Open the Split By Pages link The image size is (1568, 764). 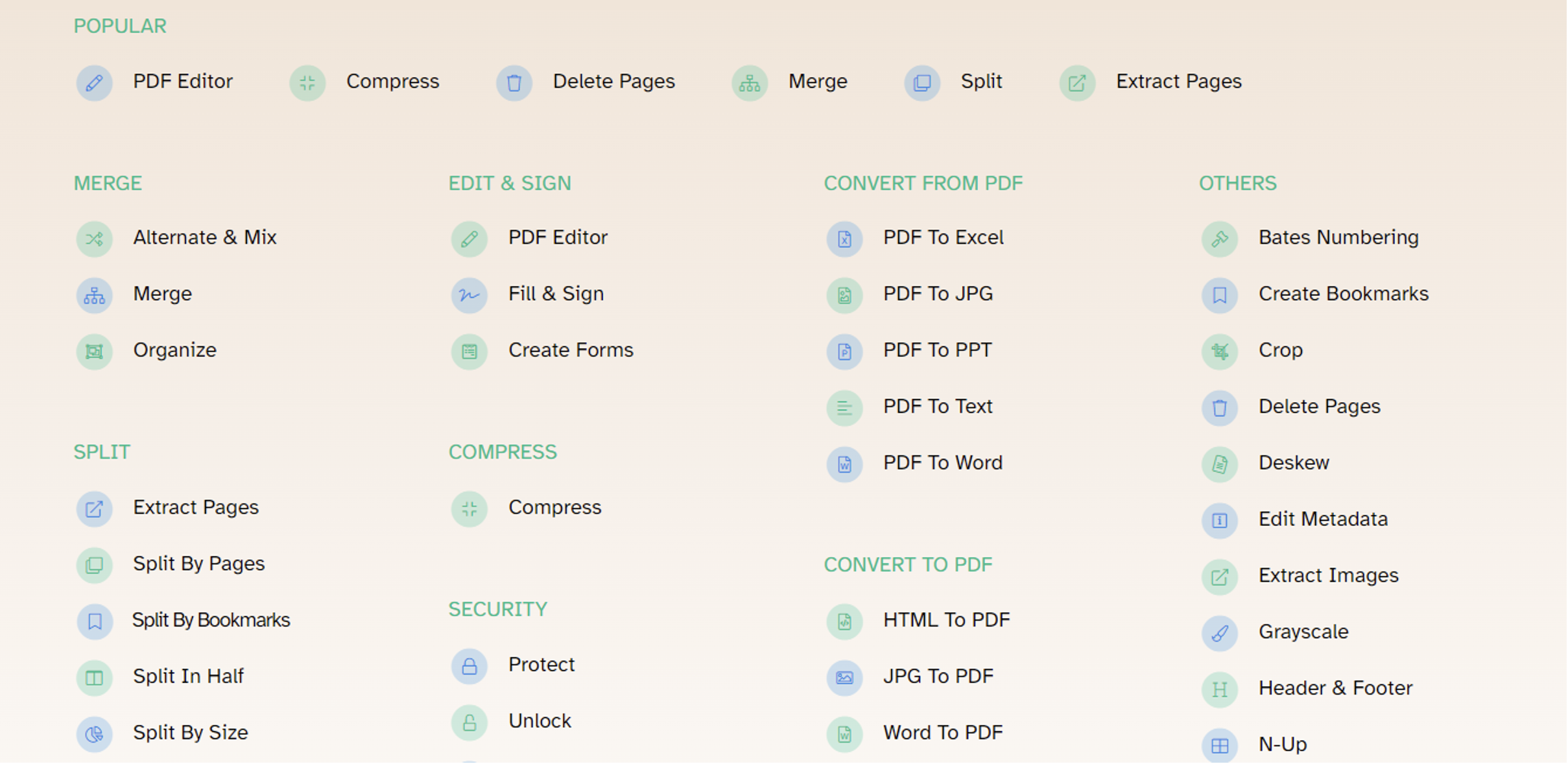(199, 564)
